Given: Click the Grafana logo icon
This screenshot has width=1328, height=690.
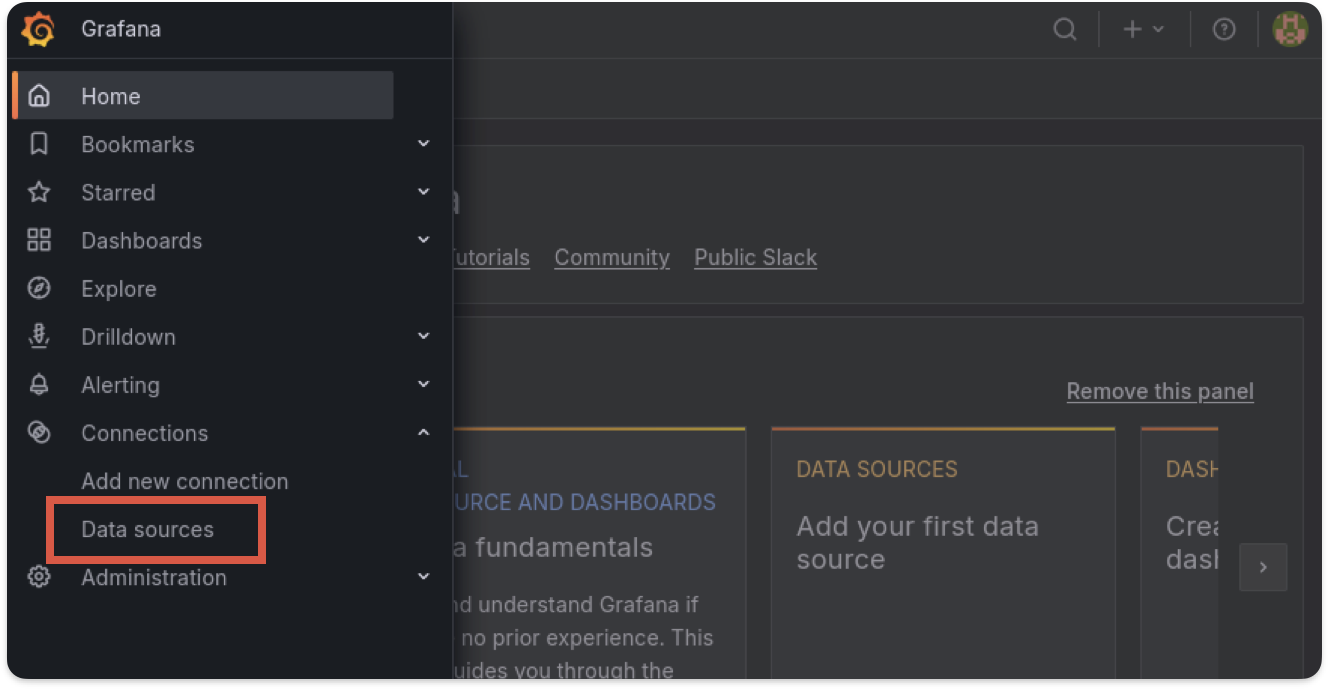Looking at the screenshot, I should pyautogui.click(x=38, y=29).
